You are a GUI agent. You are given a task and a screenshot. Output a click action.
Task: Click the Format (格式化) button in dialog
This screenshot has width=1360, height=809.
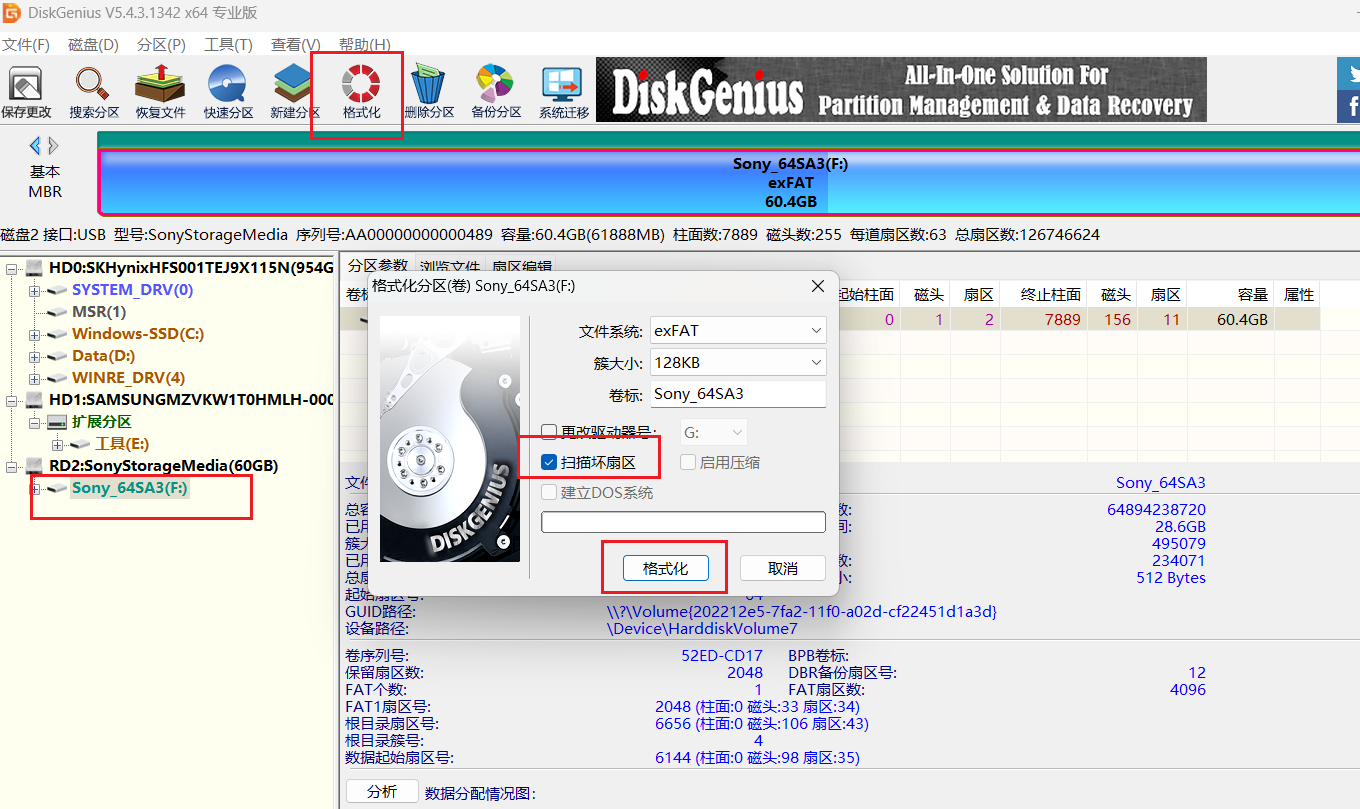pyautogui.click(x=665, y=568)
